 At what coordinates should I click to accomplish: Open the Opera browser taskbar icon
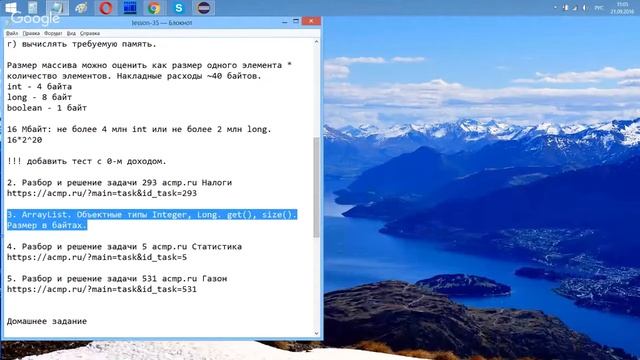tap(106, 8)
